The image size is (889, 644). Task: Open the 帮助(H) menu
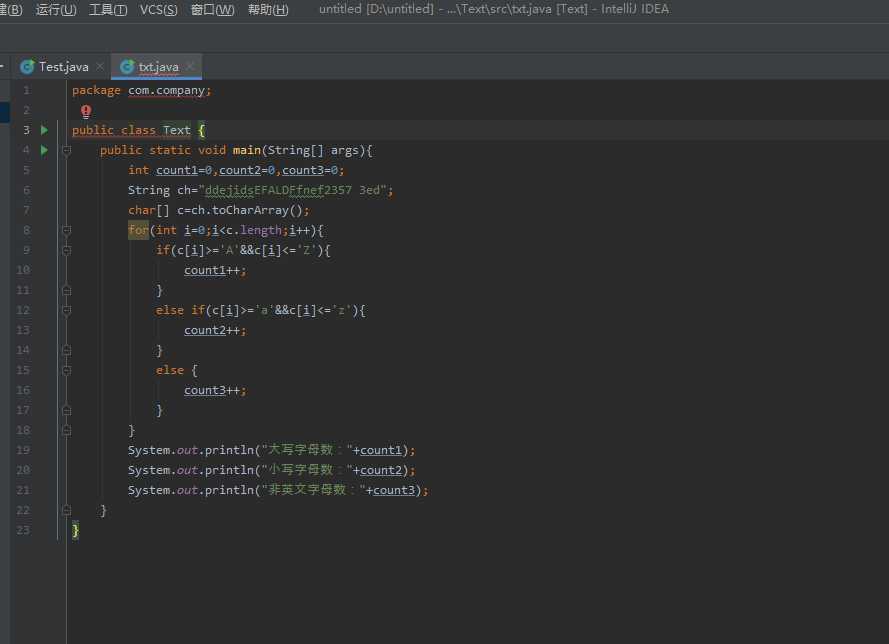(x=267, y=10)
